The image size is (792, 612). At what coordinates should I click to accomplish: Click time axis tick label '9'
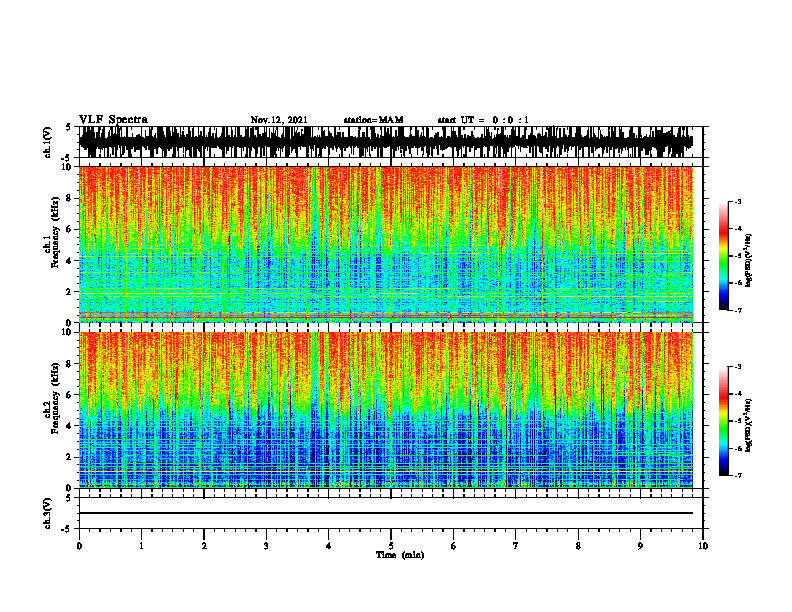click(x=640, y=546)
